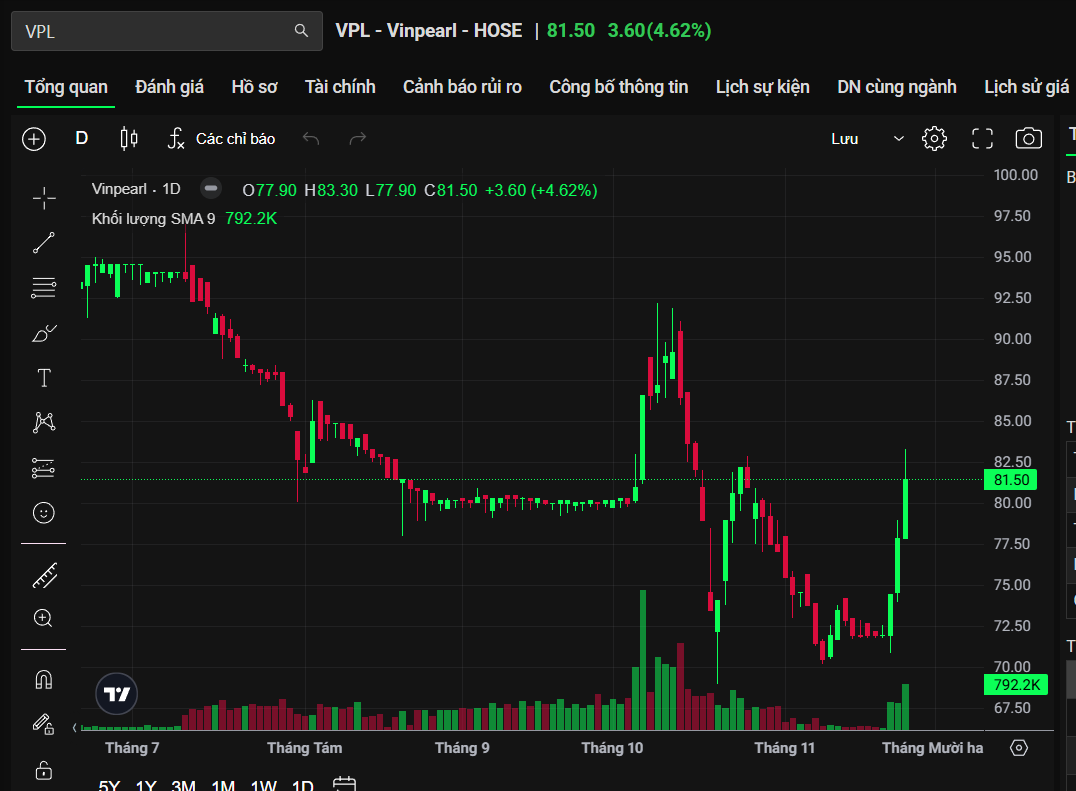Open the Fibonacci retracement tool

(44, 288)
